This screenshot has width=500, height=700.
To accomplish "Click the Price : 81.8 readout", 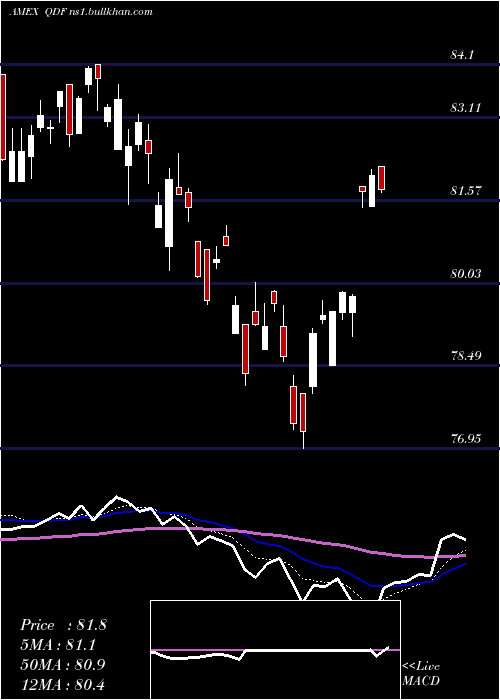I will tap(63, 625).
